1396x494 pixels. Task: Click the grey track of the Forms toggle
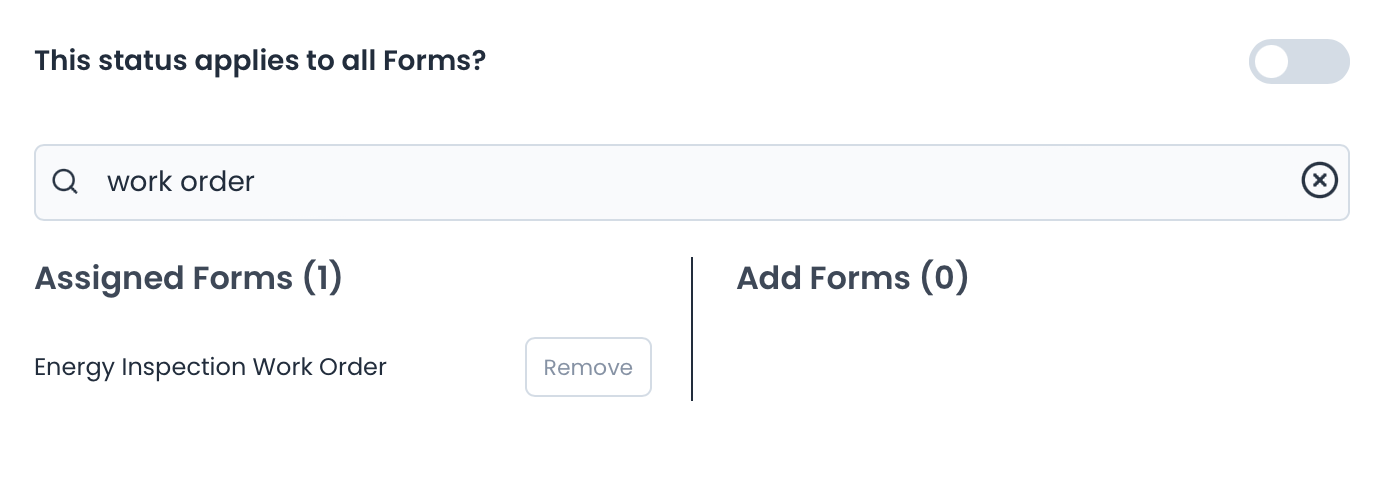click(1325, 62)
